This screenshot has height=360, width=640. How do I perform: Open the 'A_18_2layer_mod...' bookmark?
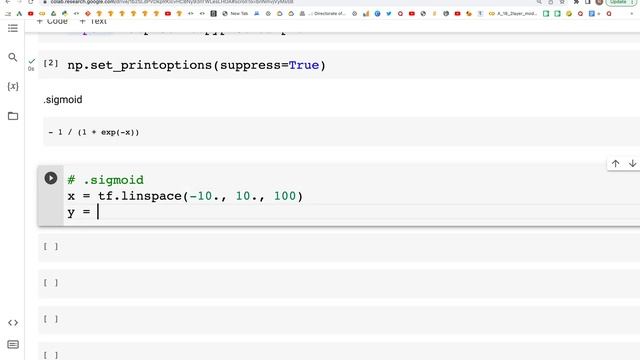[x=513, y=13]
